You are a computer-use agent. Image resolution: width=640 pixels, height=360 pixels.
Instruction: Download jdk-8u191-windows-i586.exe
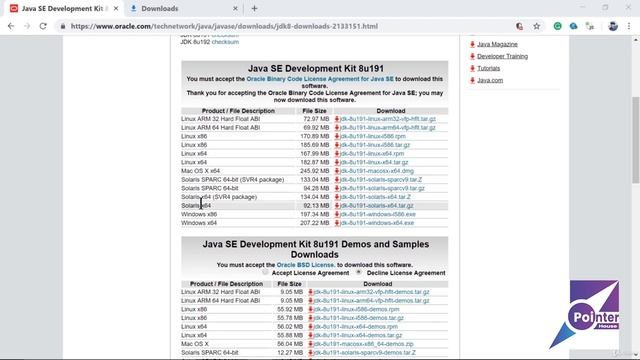(378, 214)
